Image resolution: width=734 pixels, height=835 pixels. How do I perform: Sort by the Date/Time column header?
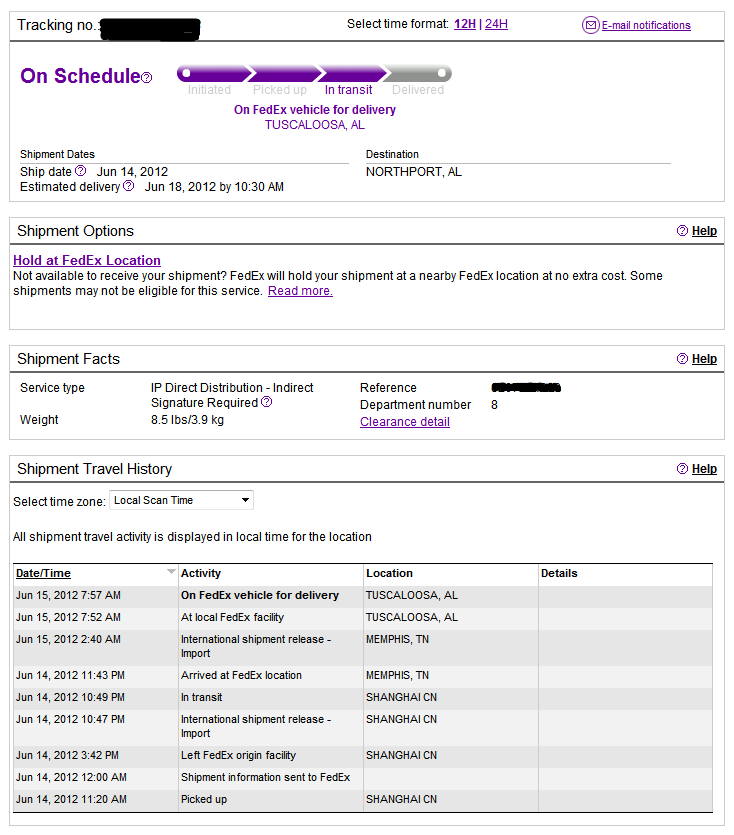[43, 574]
